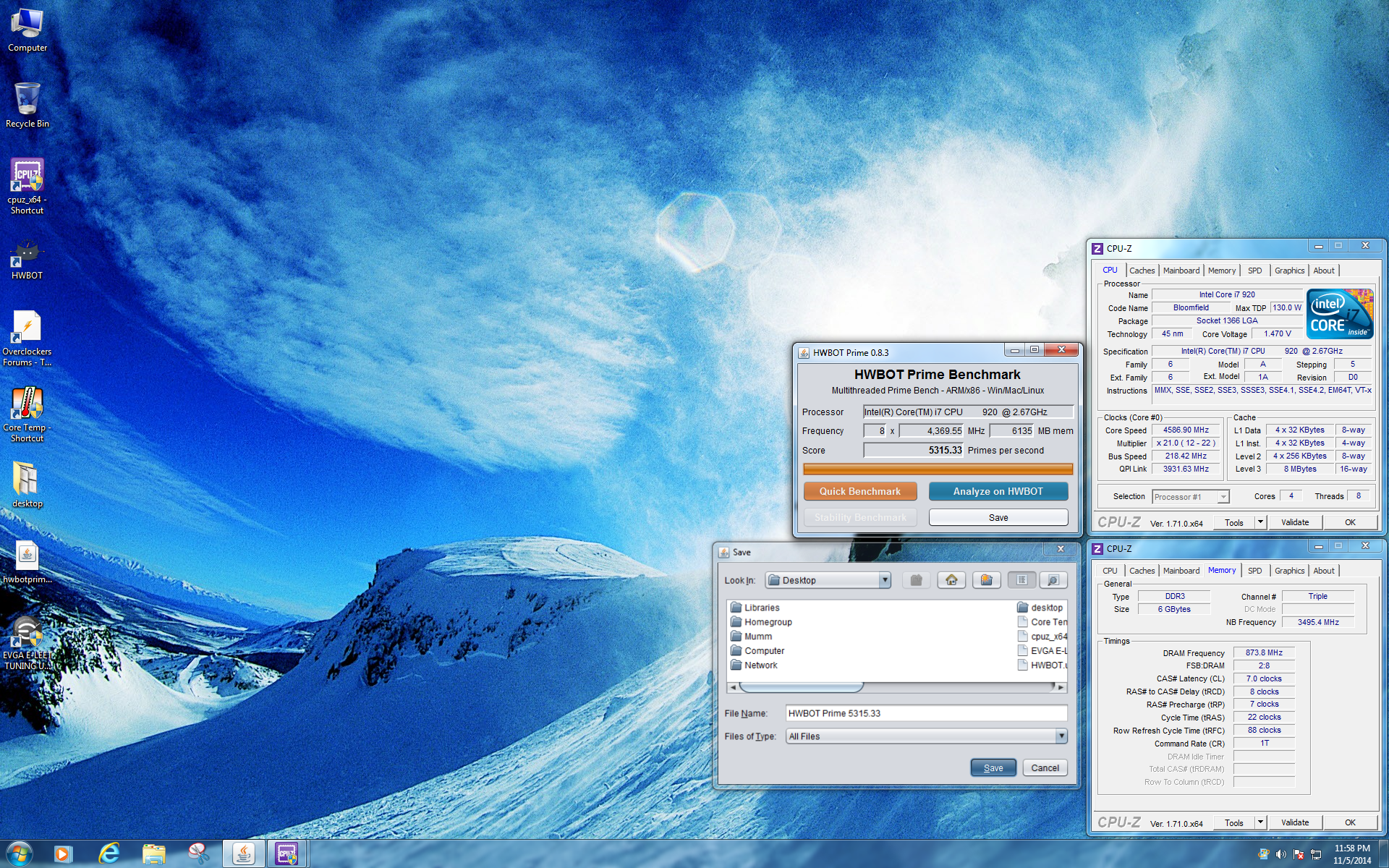Switch to the Mainboard tab in the upper CPU-Z window
The image size is (1389, 868).
coord(1181,271)
